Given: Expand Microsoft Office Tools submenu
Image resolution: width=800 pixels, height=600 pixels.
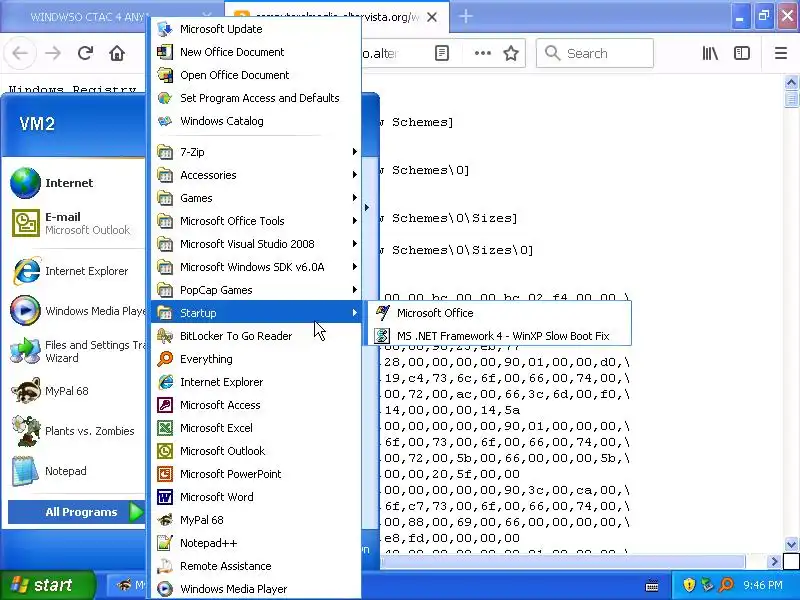Looking at the screenshot, I should 256,221.
